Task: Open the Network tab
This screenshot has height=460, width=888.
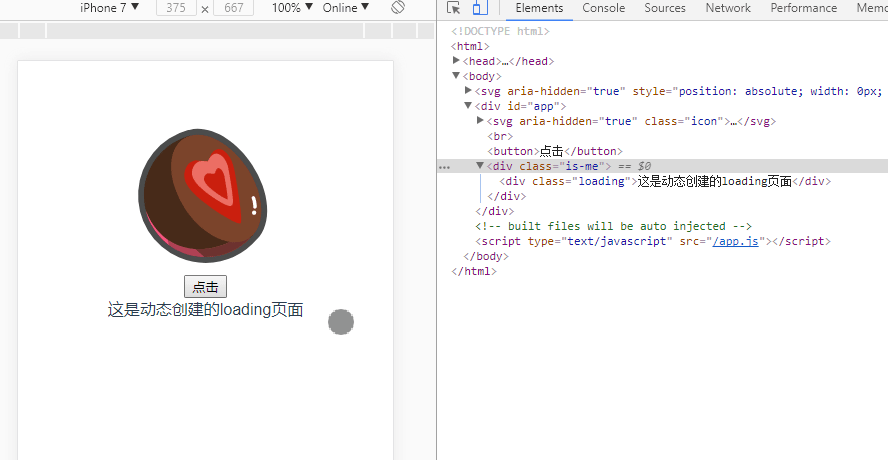Action: 728,8
